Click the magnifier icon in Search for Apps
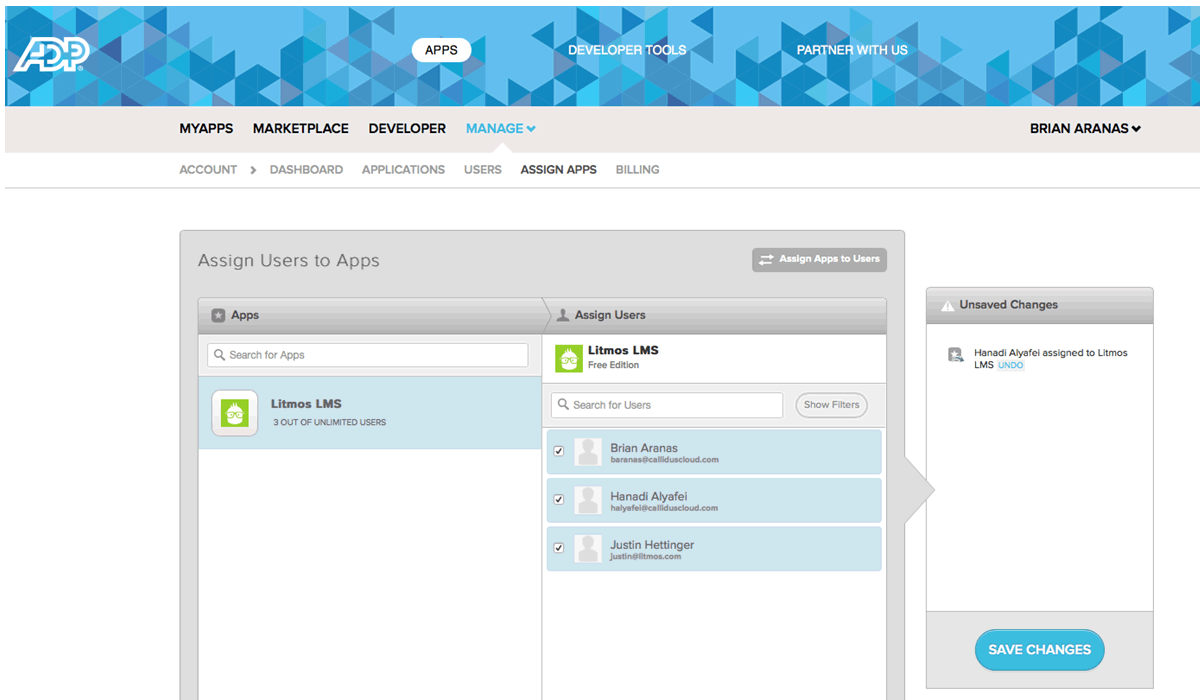The height and width of the screenshot is (700, 1200). click(x=220, y=355)
